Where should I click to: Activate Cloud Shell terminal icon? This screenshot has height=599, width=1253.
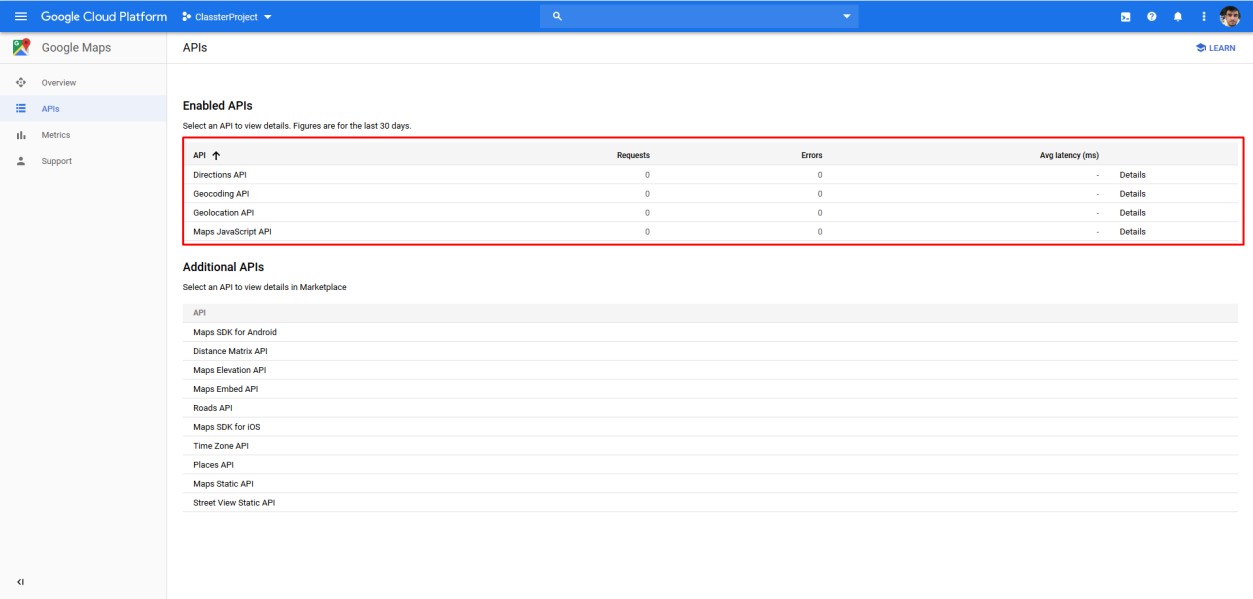[1126, 17]
